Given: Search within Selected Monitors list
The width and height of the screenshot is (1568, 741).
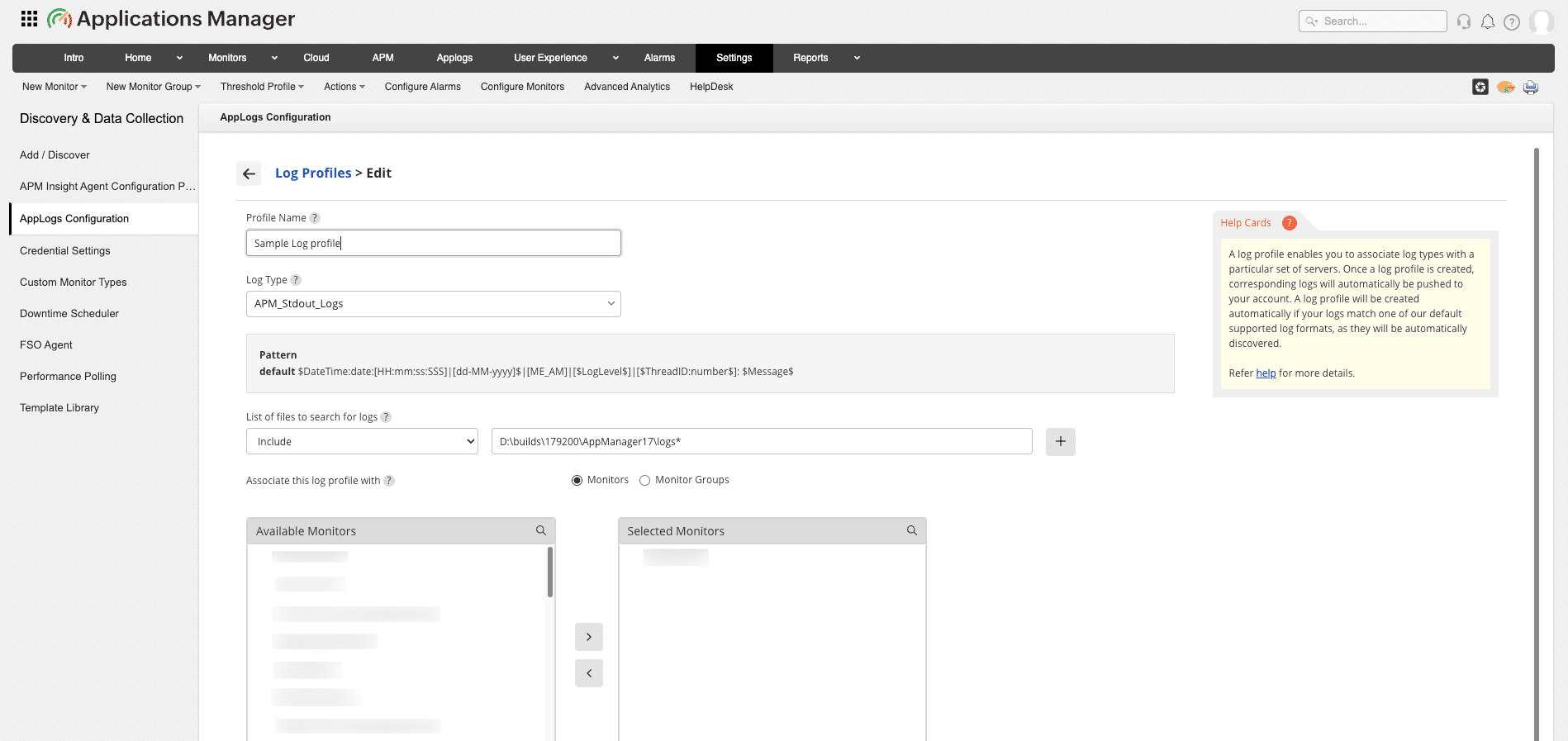Looking at the screenshot, I should [912, 530].
